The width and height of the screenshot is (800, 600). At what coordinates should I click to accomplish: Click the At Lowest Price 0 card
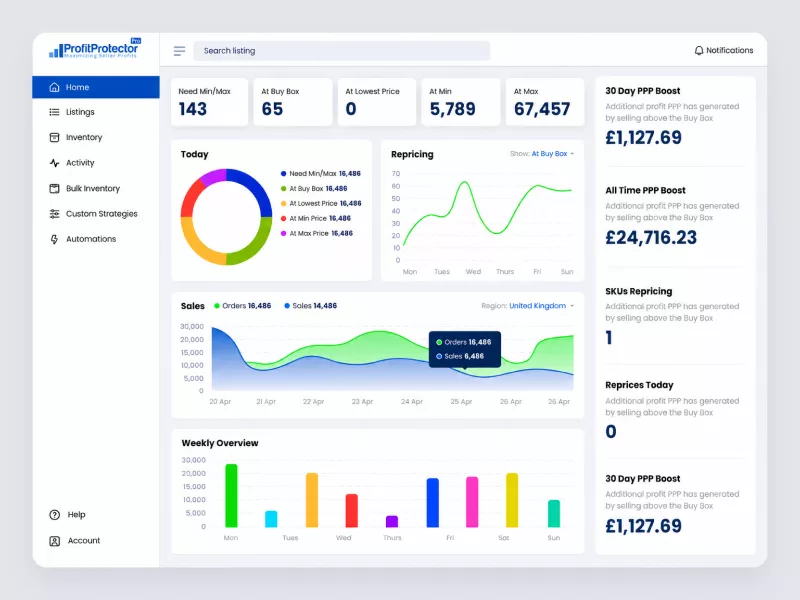pos(377,102)
